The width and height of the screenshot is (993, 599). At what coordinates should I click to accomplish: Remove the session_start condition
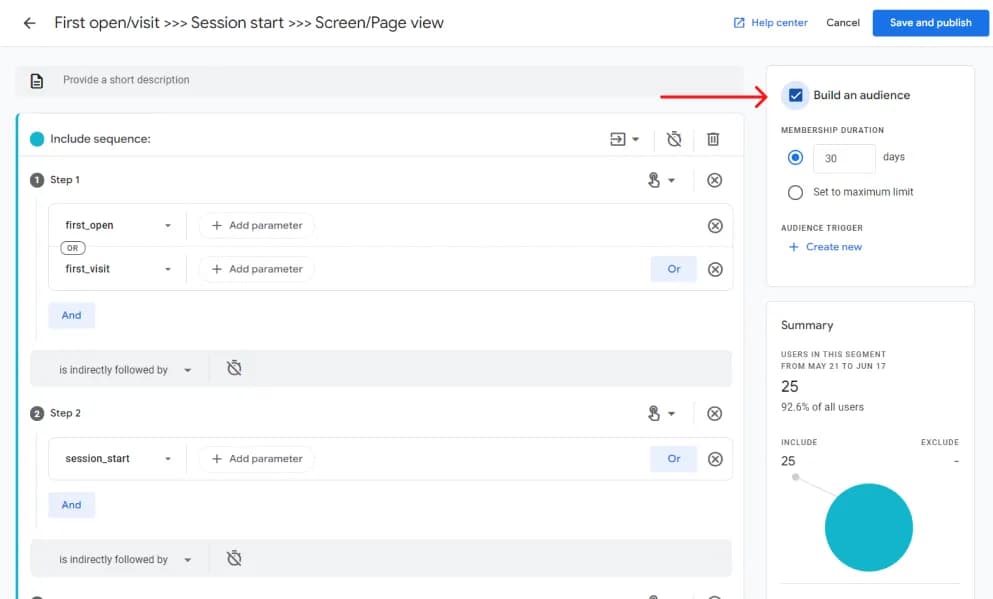coord(715,459)
